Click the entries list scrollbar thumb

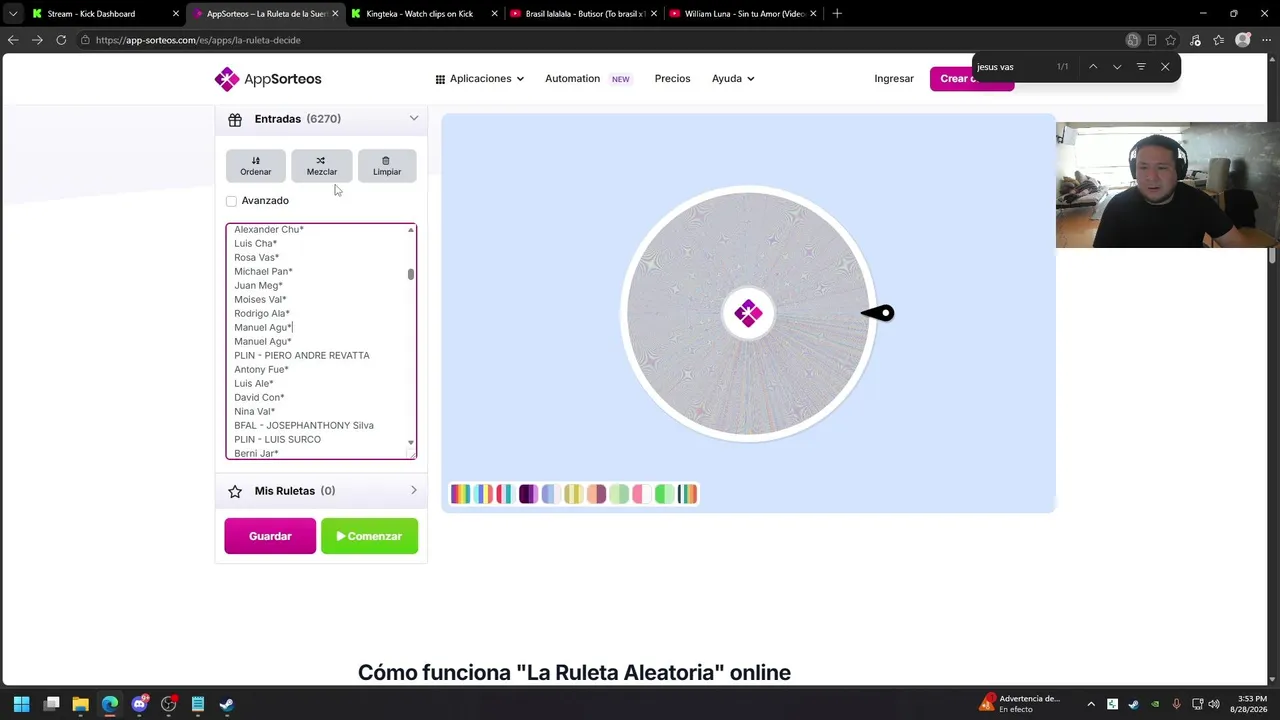point(410,274)
